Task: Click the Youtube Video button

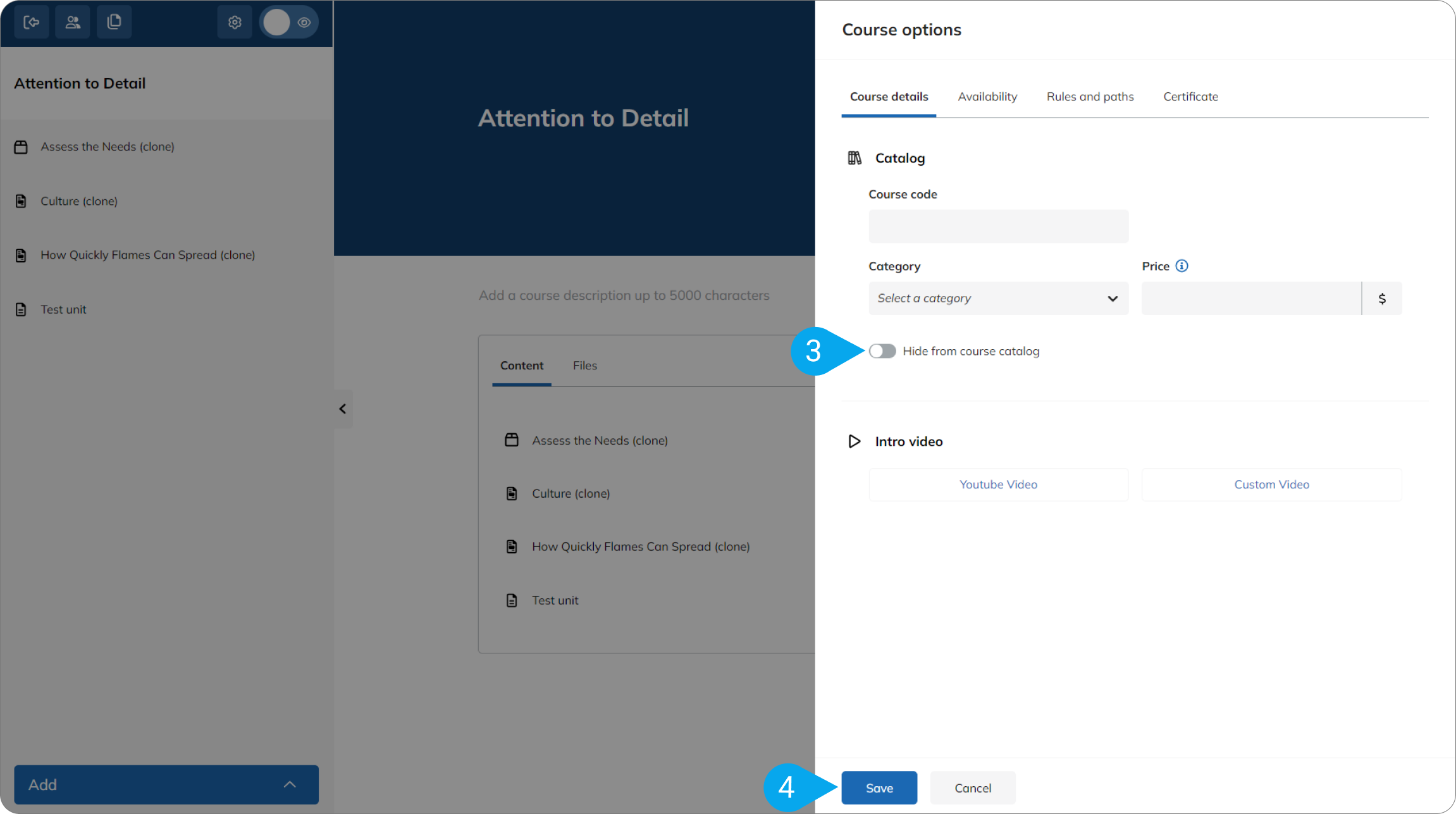Action: pos(998,484)
